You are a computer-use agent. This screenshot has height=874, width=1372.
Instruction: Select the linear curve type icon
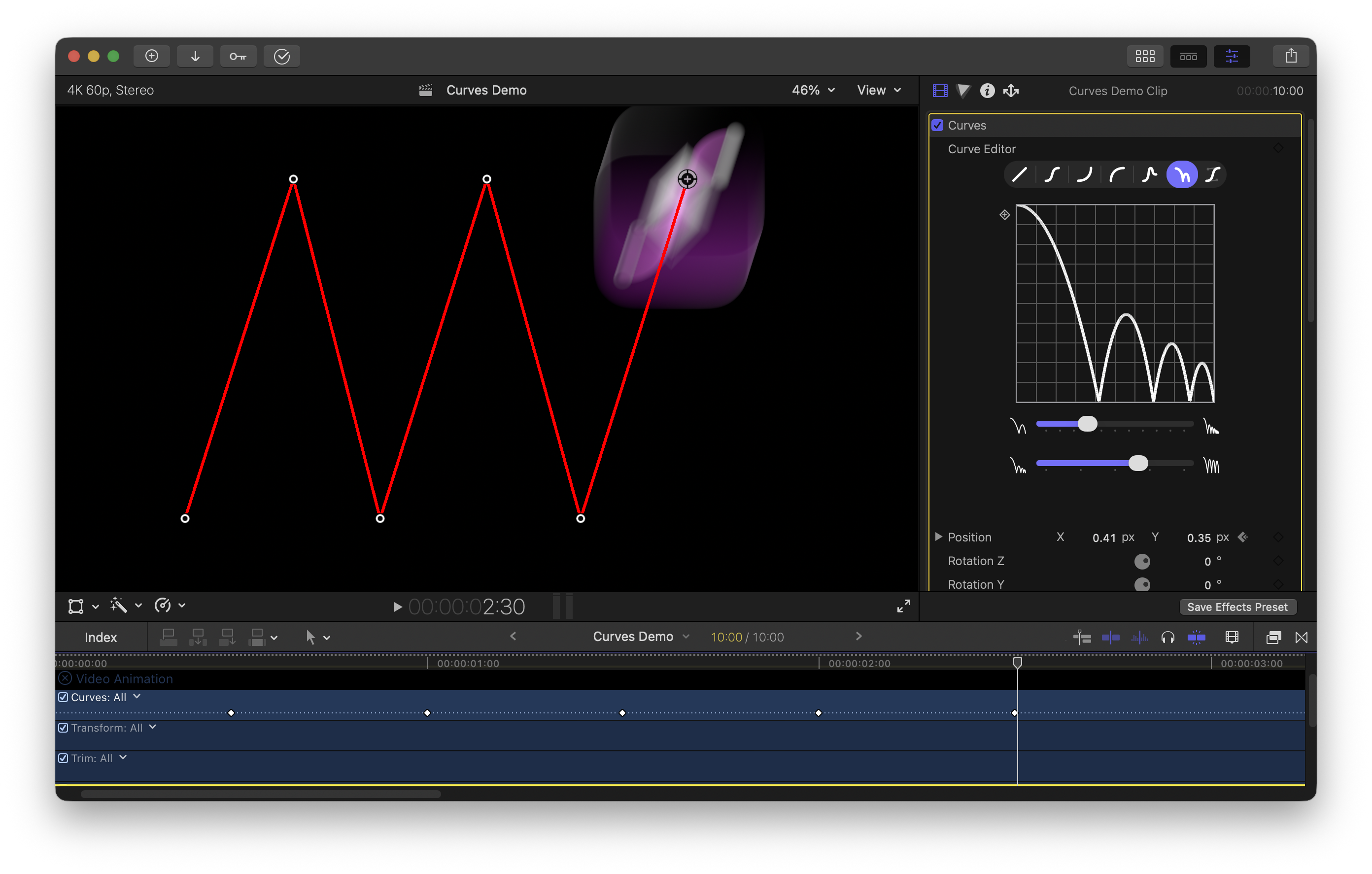tap(1019, 174)
